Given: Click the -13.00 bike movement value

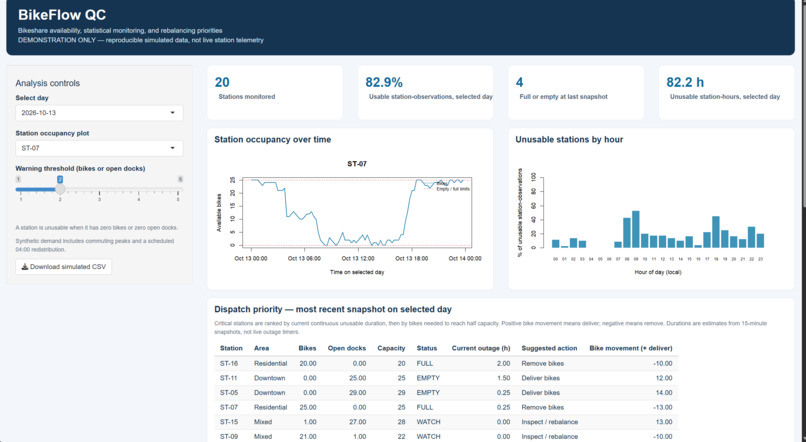Looking at the screenshot, I should pyautogui.click(x=663, y=407).
